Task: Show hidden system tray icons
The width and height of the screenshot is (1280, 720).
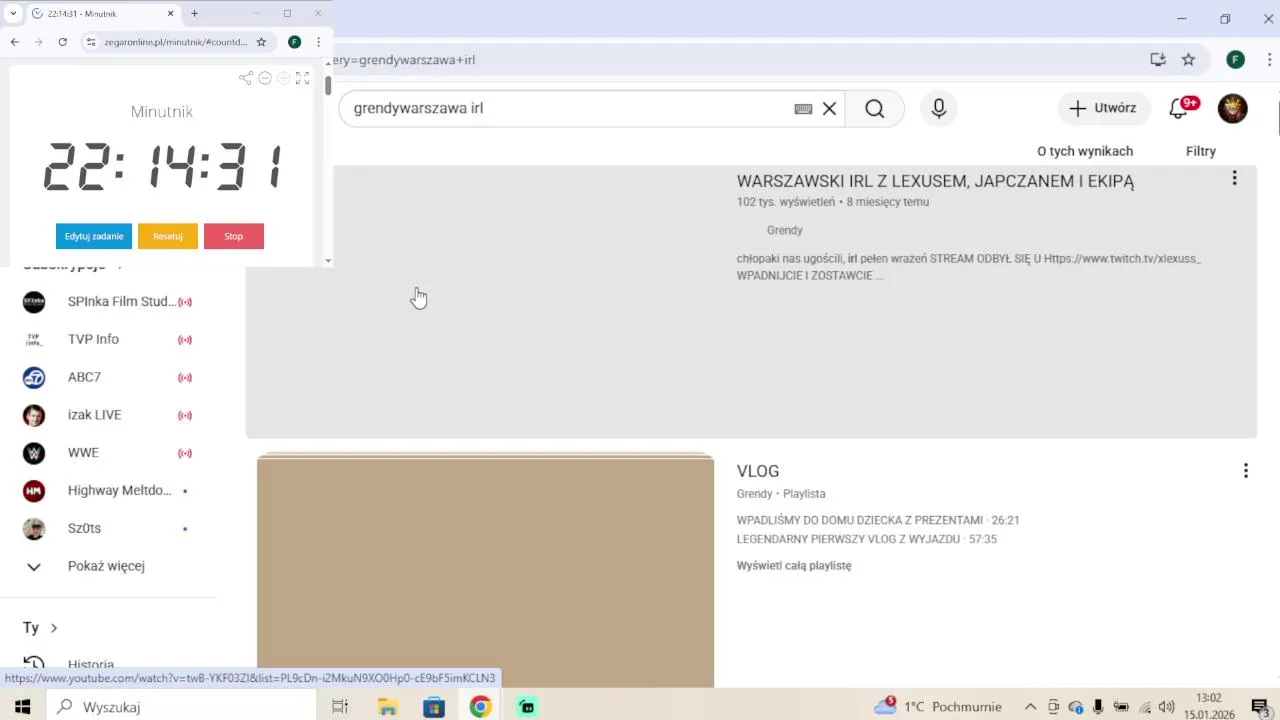Action: pyautogui.click(x=1030, y=707)
